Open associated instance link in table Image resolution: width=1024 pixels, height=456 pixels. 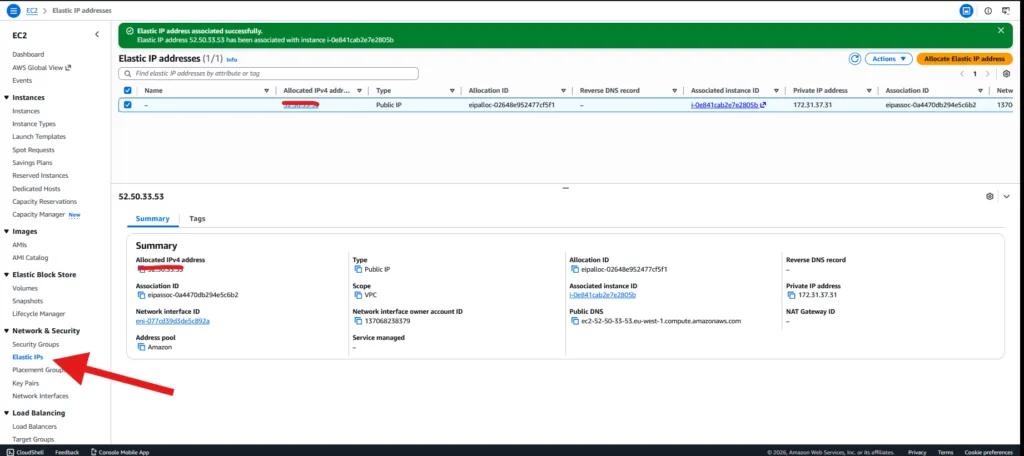click(728, 105)
